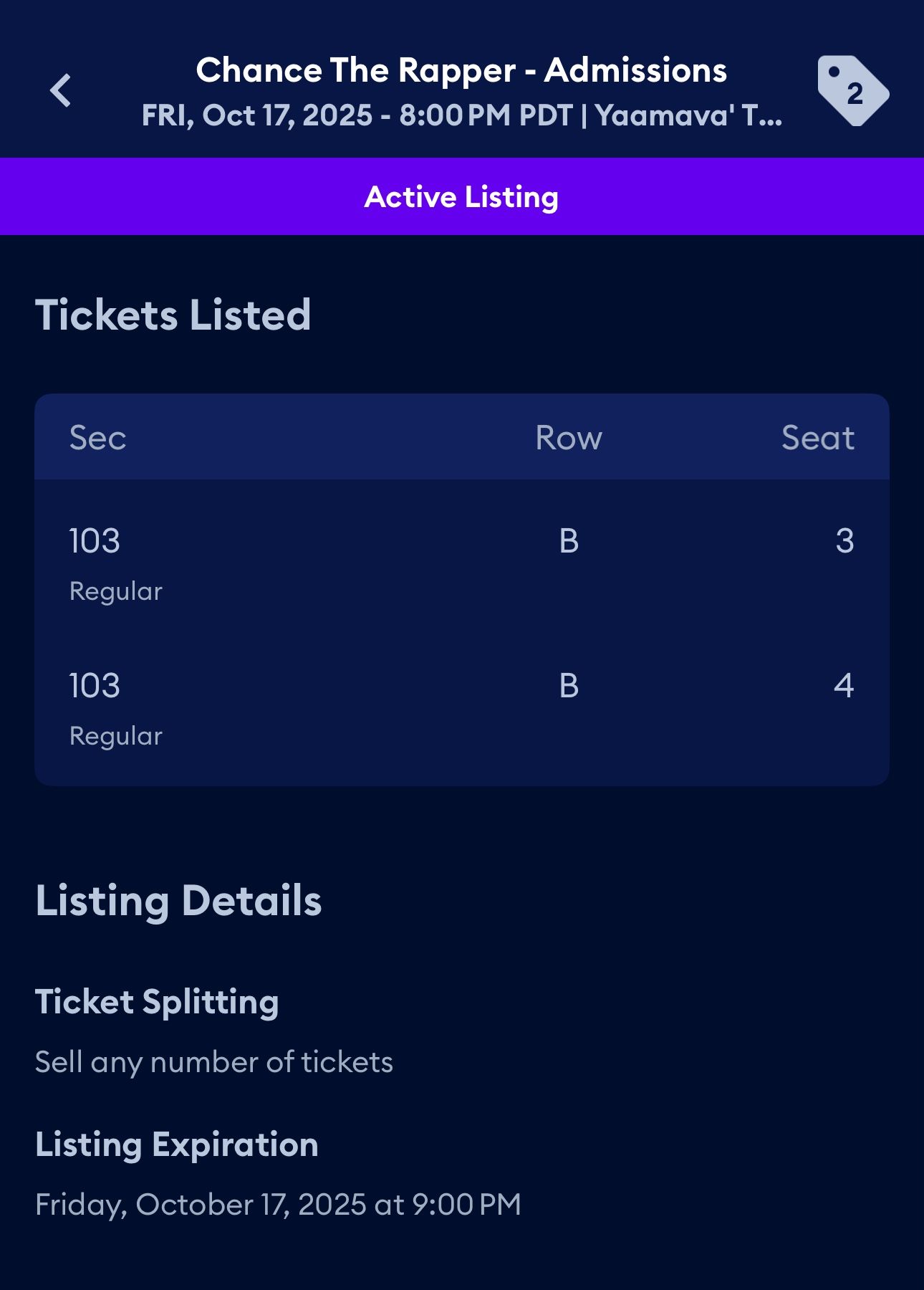Select section 103 for the seat 4 ticket
The image size is (924, 1290).
pos(95,686)
